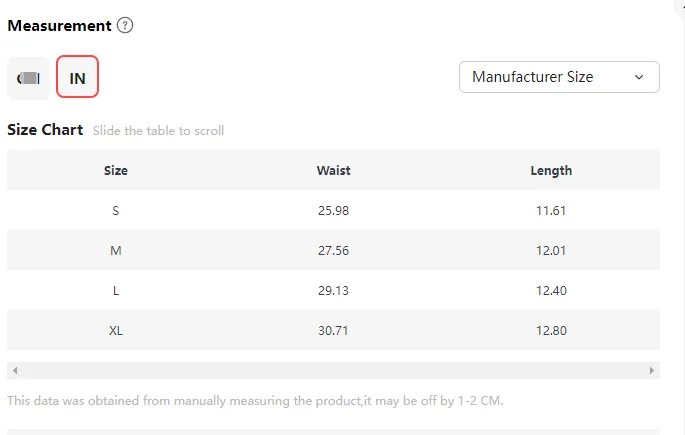Switch units to centimeters
Viewport: 685px width, 435px height.
pyautogui.click(x=28, y=78)
